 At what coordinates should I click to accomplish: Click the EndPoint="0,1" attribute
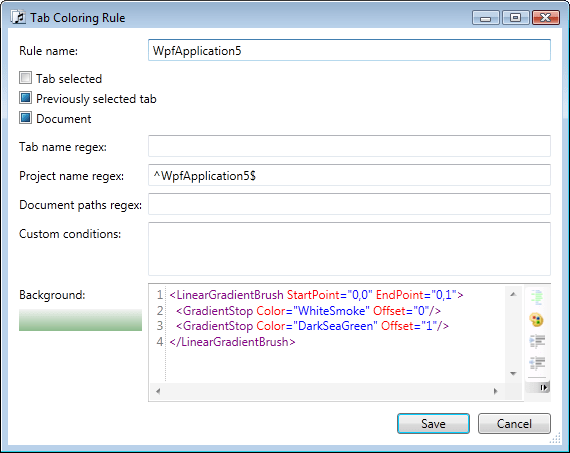[x=416, y=295]
